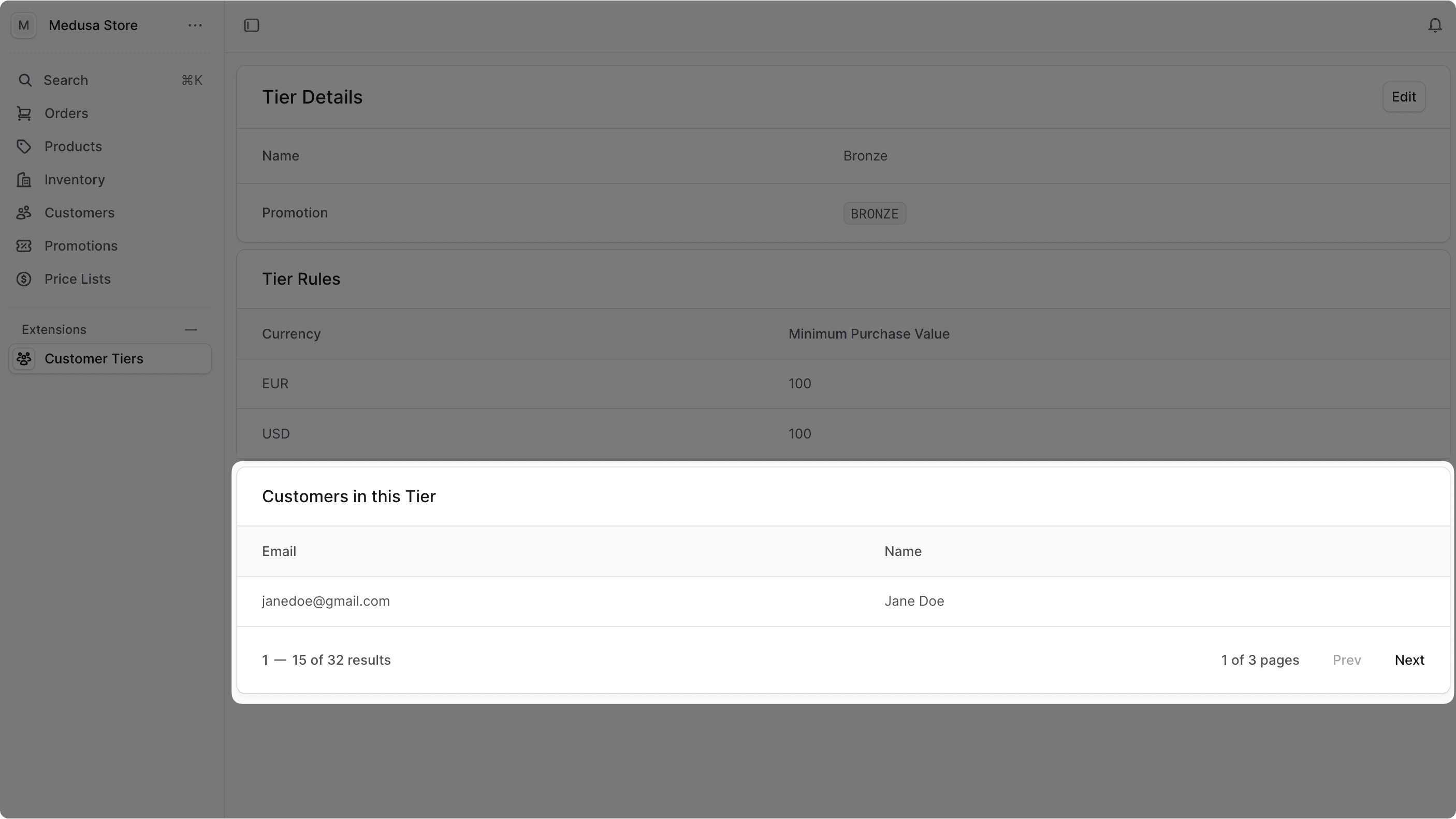The width and height of the screenshot is (1456, 819).
Task: Click the Prev pagination control
Action: [x=1347, y=660]
